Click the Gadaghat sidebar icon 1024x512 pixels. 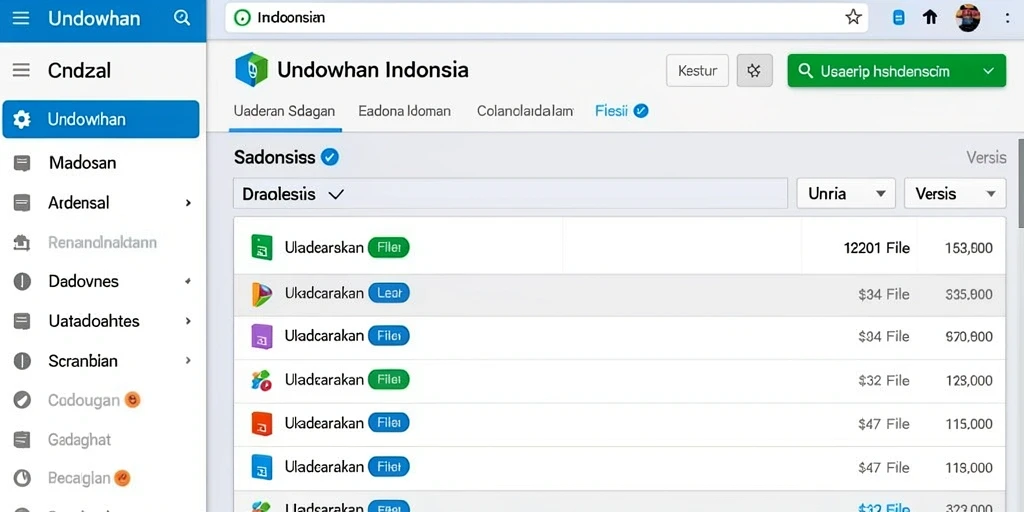click(22, 440)
